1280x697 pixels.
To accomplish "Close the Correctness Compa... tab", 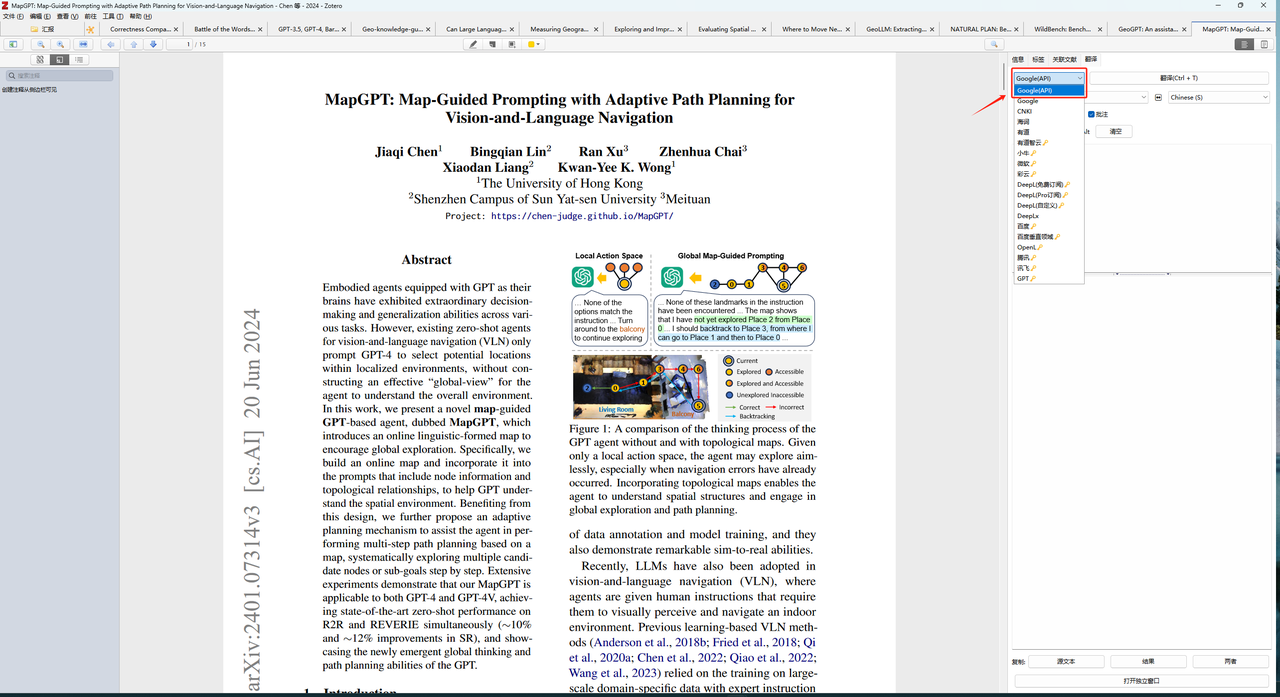I will coord(177,30).
